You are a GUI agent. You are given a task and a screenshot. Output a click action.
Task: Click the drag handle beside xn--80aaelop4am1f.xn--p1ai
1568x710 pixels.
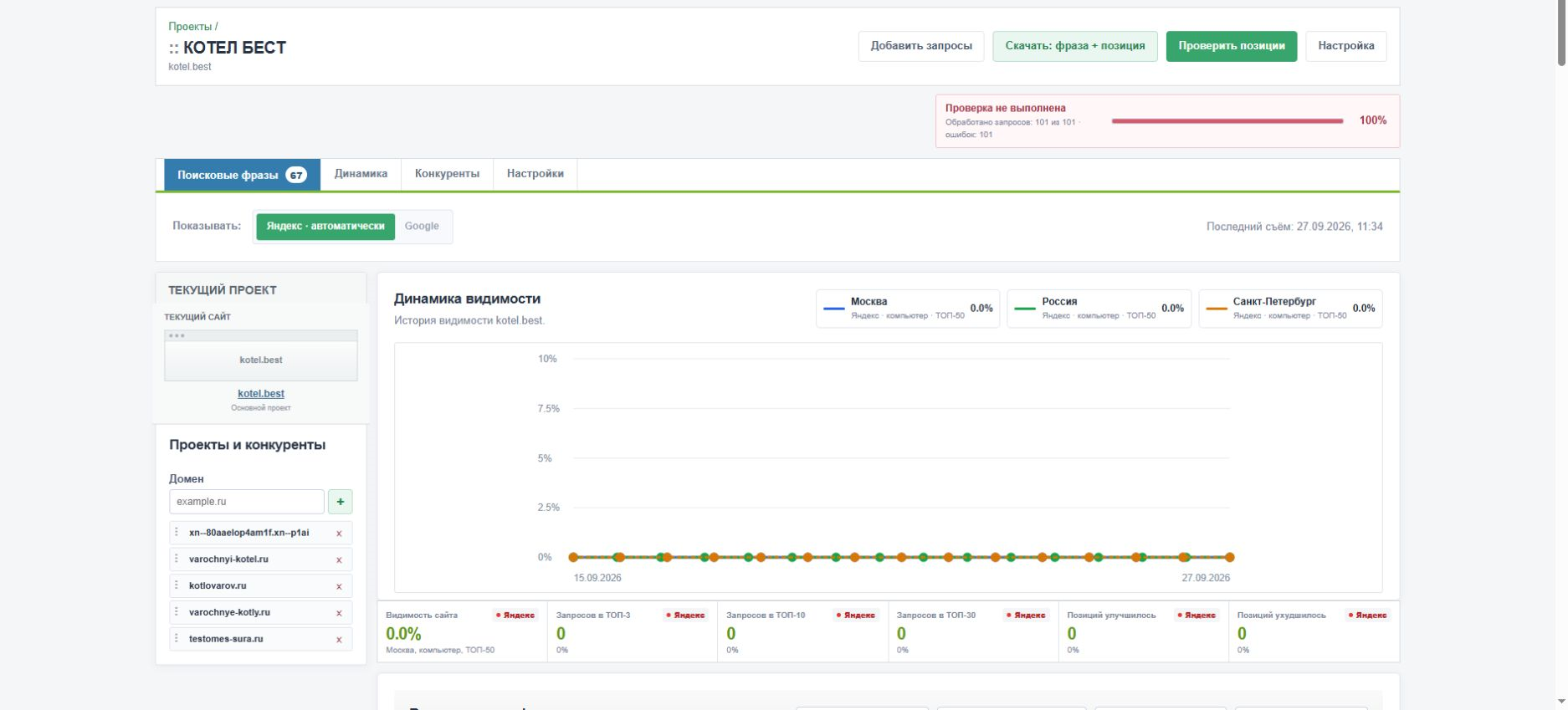177,533
